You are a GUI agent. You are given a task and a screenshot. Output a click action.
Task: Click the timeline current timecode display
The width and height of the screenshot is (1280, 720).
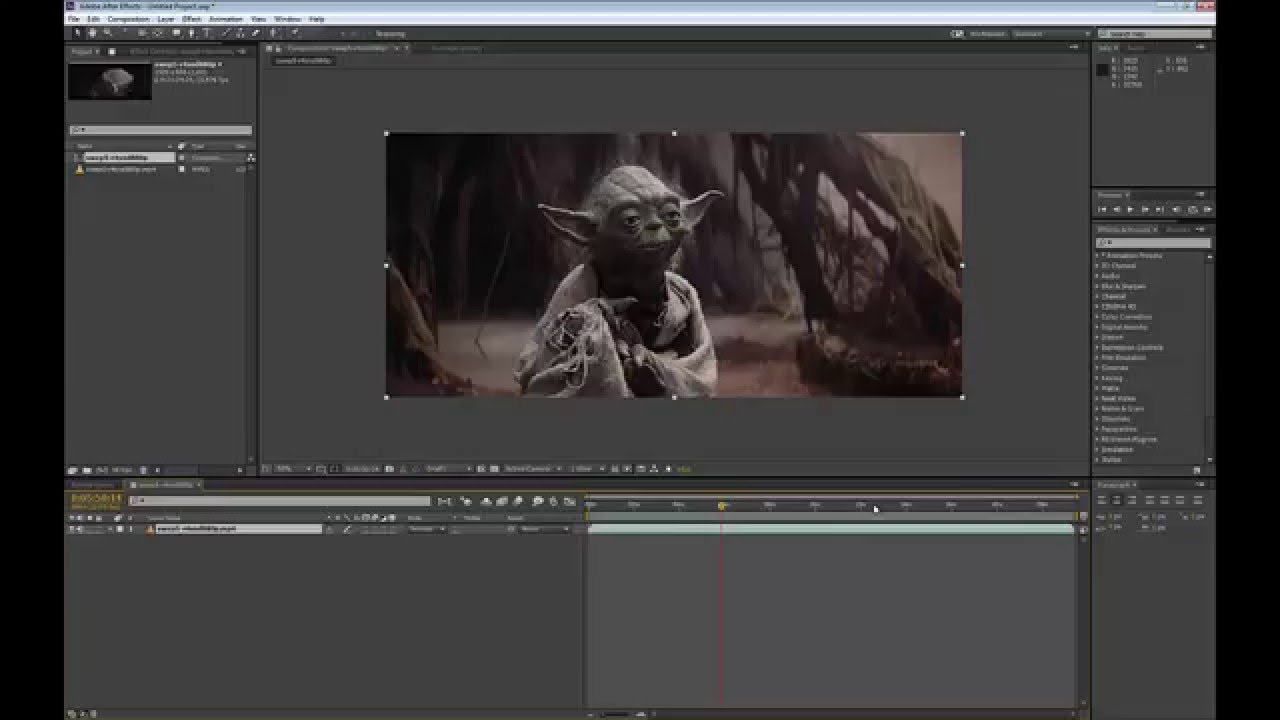pyautogui.click(x=95, y=497)
